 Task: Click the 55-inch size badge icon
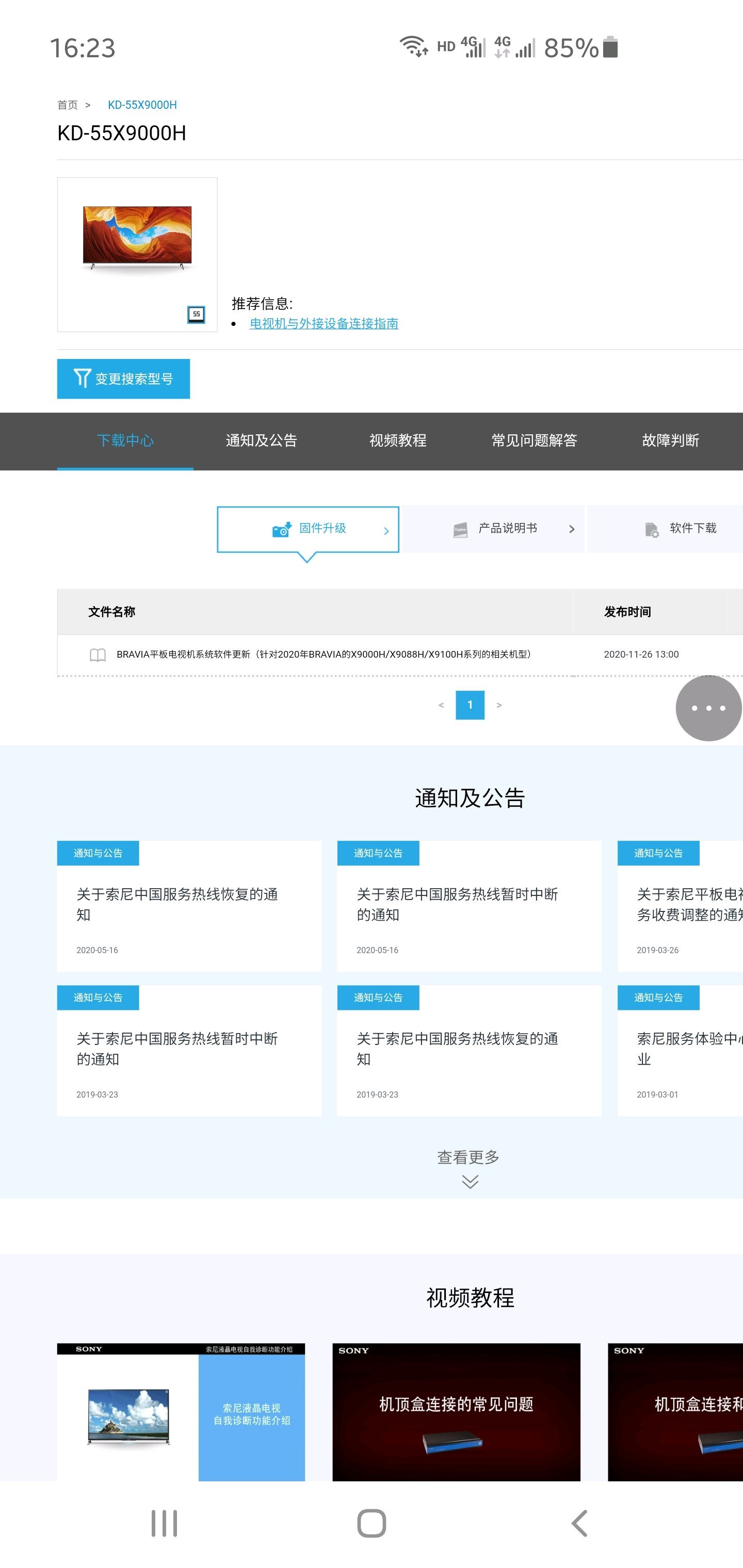tap(196, 314)
